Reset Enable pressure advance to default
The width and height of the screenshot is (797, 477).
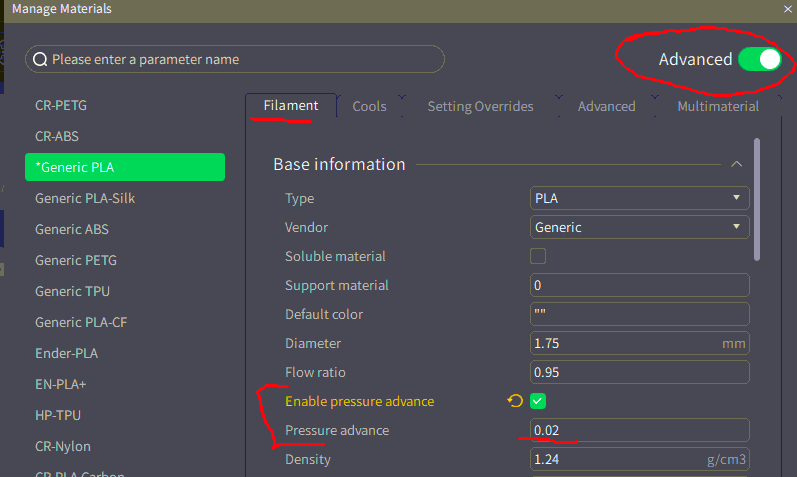(515, 401)
